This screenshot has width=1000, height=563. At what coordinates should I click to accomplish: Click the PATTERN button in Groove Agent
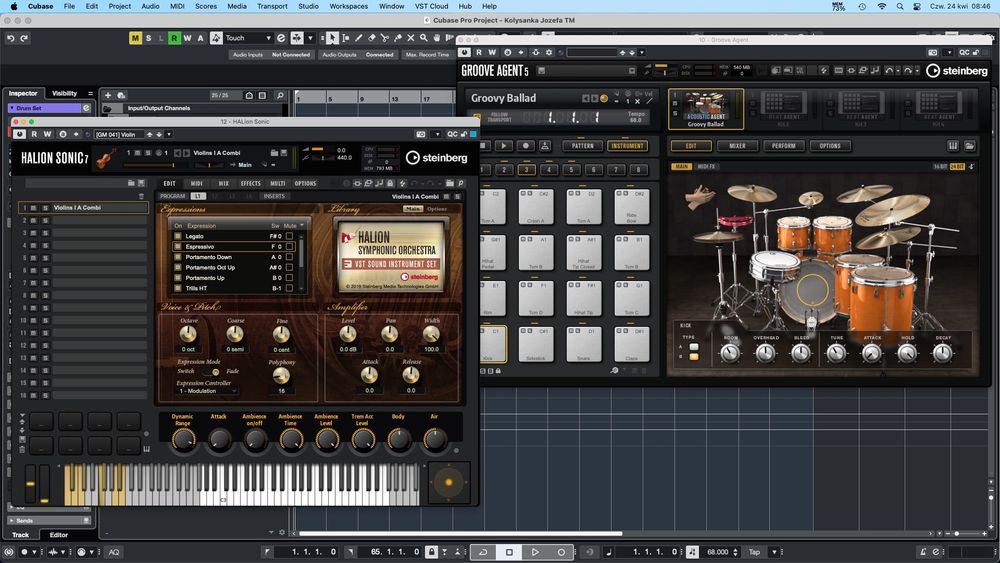[582, 146]
